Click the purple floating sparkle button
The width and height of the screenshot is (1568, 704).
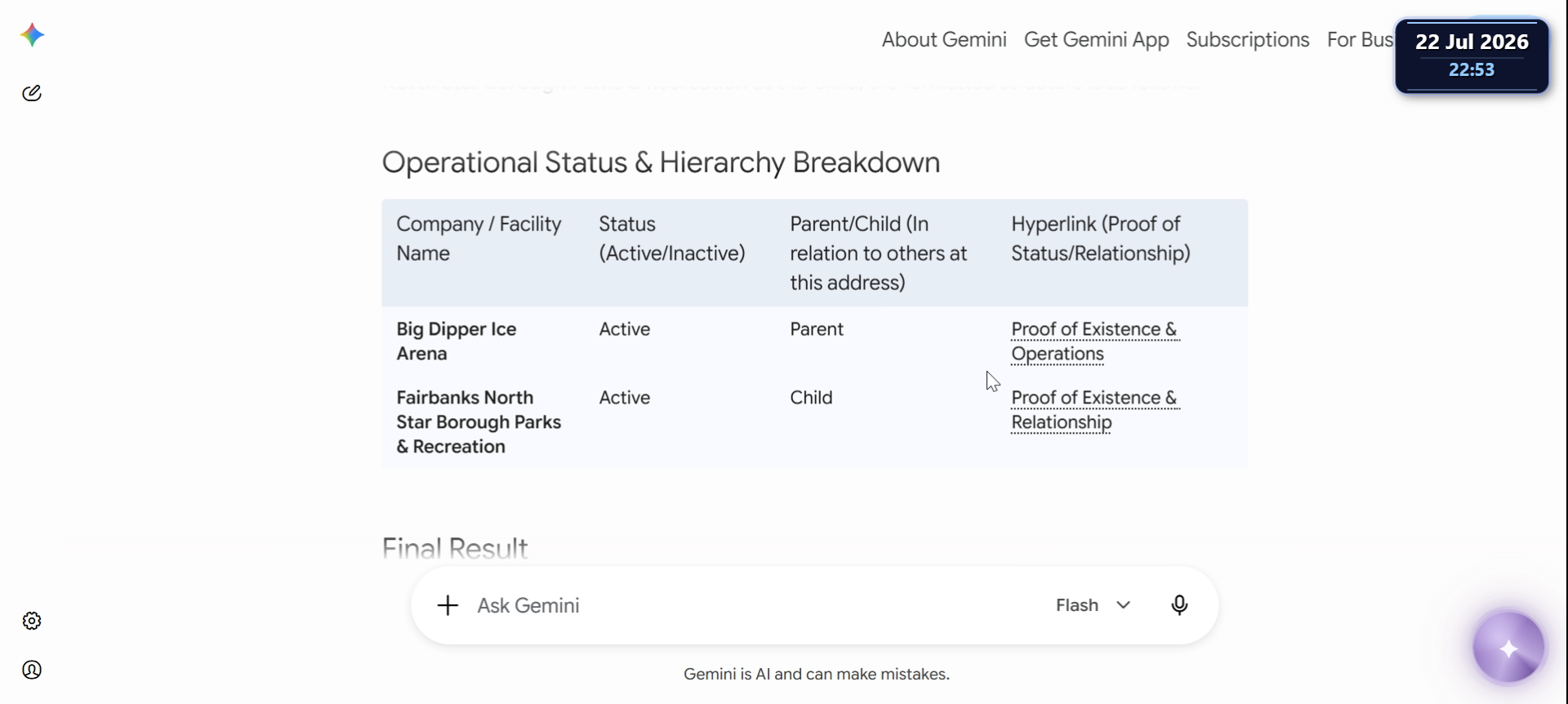point(1508,648)
